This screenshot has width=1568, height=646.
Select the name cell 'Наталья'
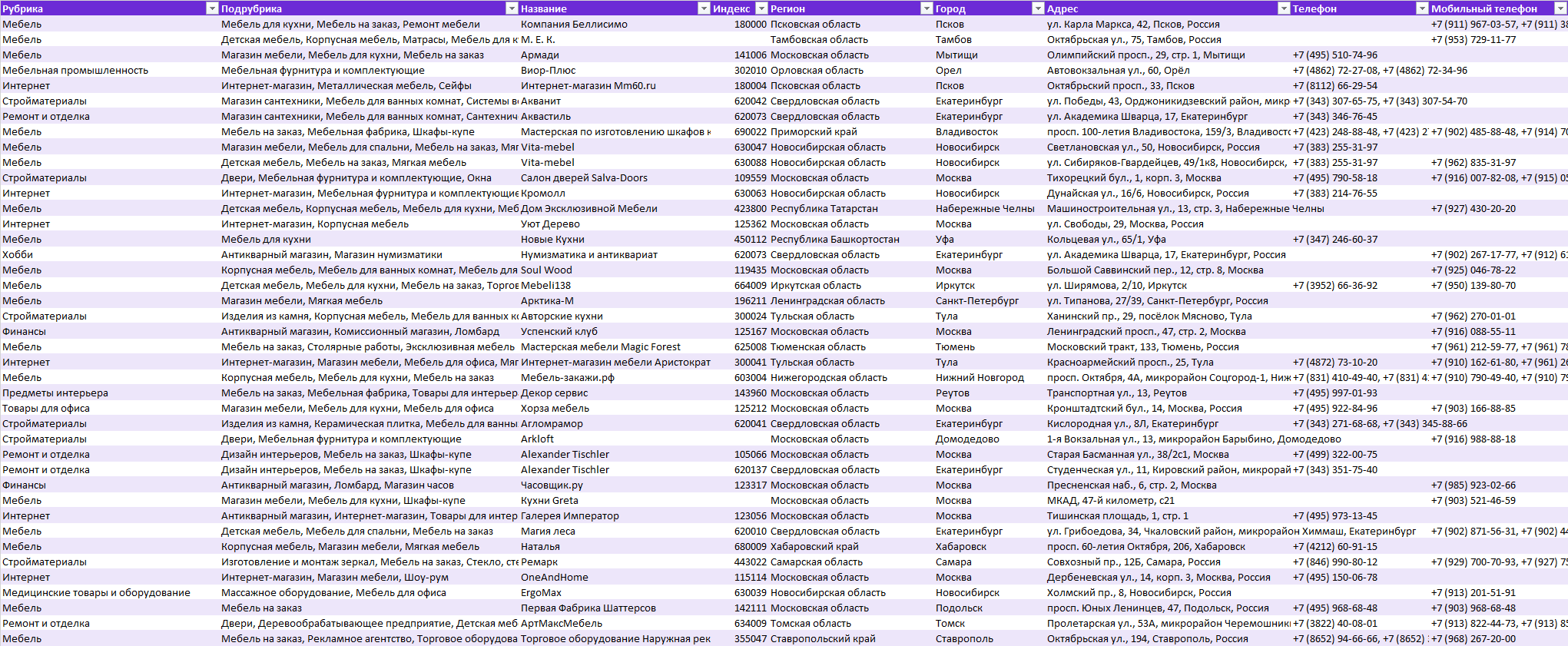[615, 546]
